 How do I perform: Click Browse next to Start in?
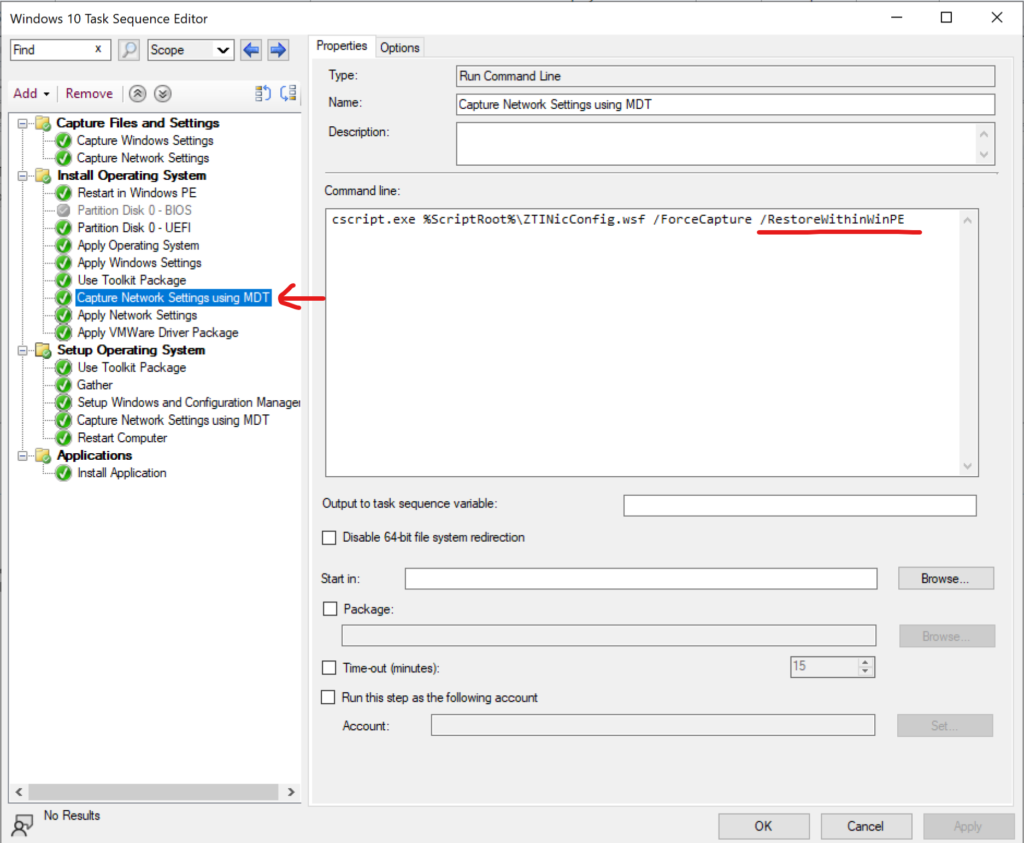pyautogui.click(x=945, y=578)
